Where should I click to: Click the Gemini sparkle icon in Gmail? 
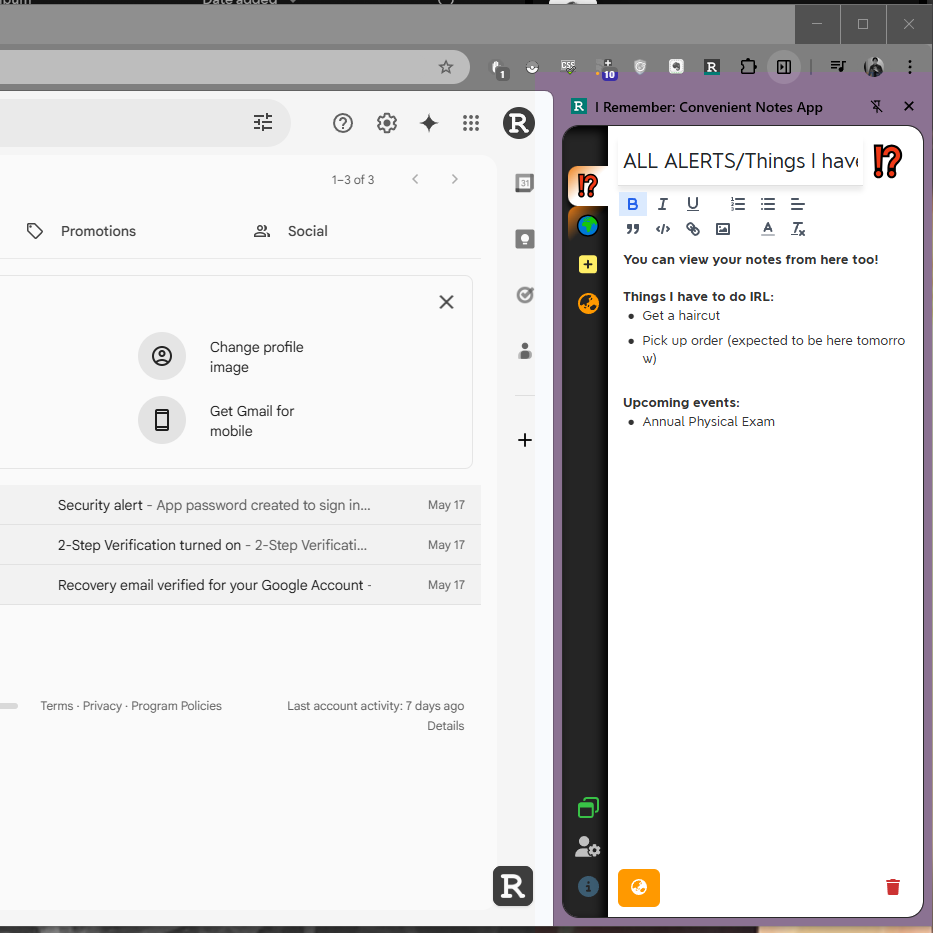[x=428, y=123]
